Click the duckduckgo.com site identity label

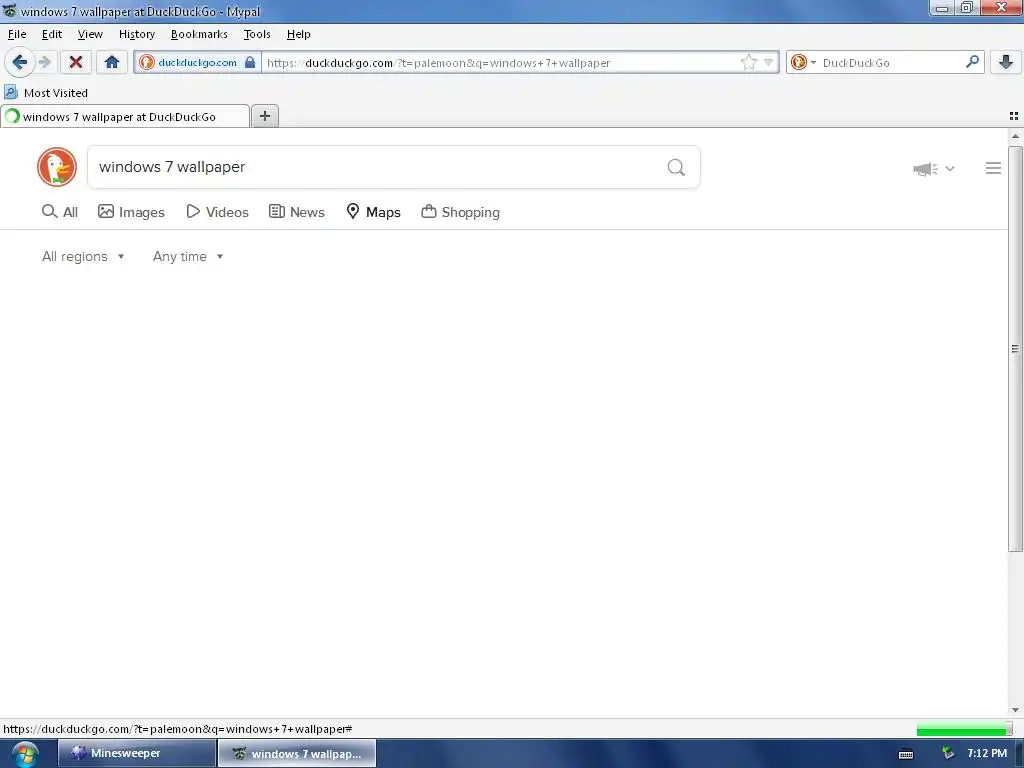click(197, 62)
